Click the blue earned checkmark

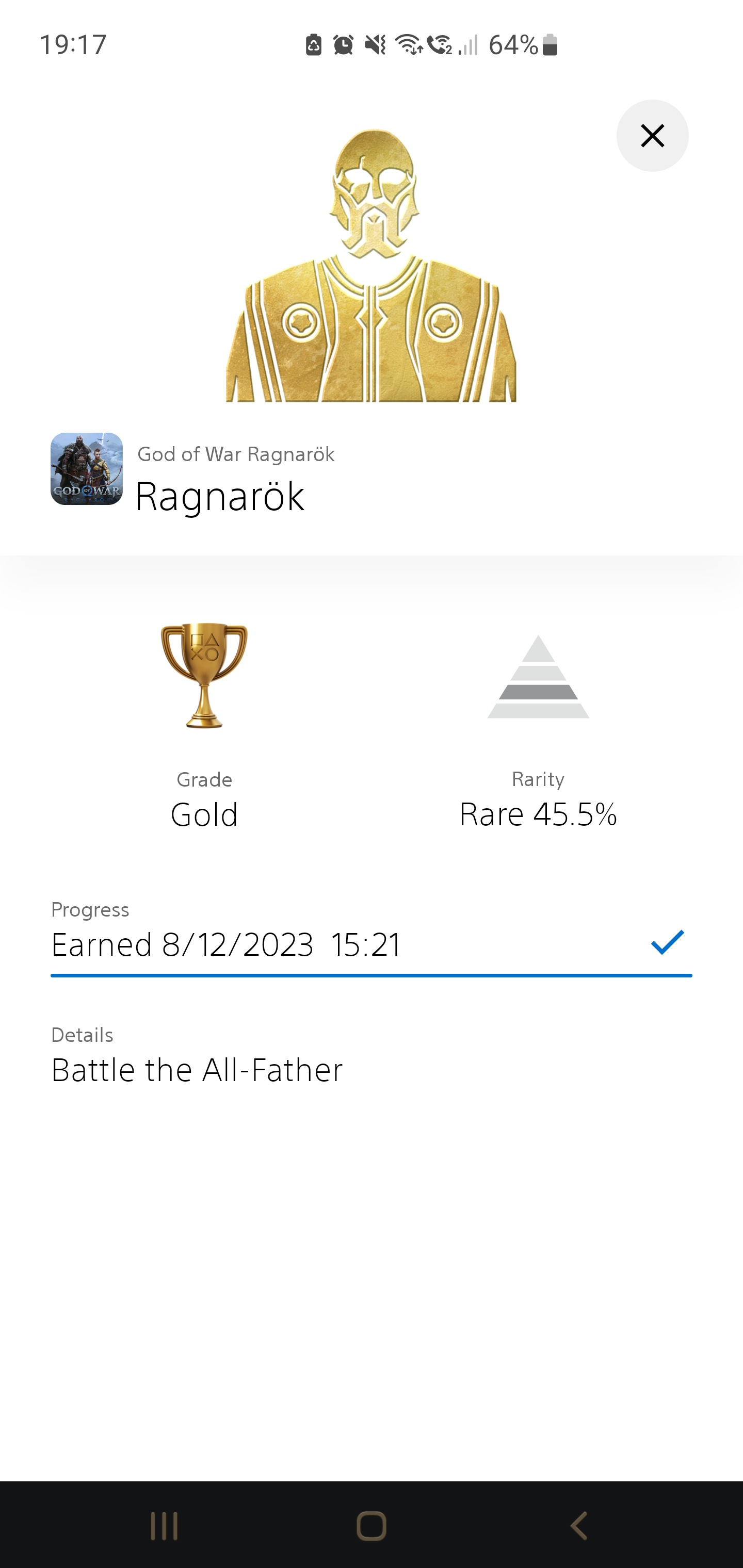coord(668,942)
